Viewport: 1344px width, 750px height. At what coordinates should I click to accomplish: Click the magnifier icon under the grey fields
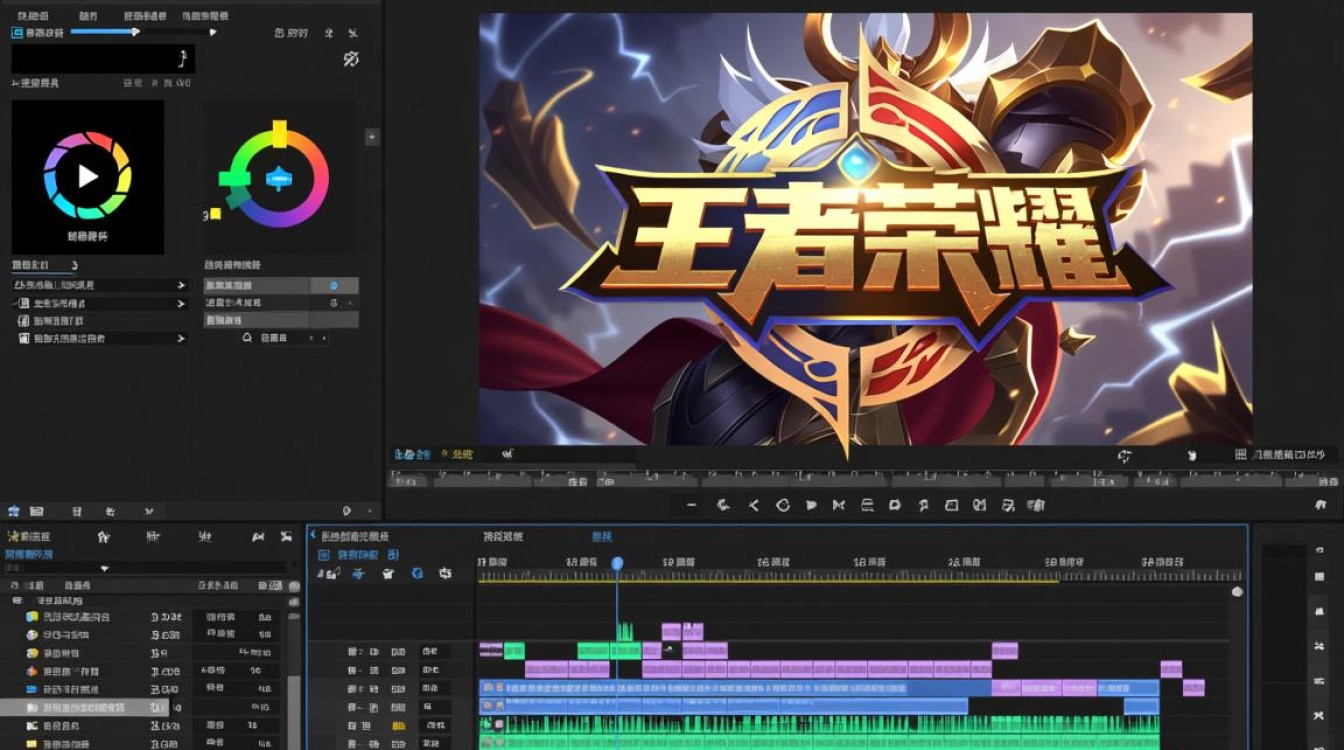(x=247, y=338)
